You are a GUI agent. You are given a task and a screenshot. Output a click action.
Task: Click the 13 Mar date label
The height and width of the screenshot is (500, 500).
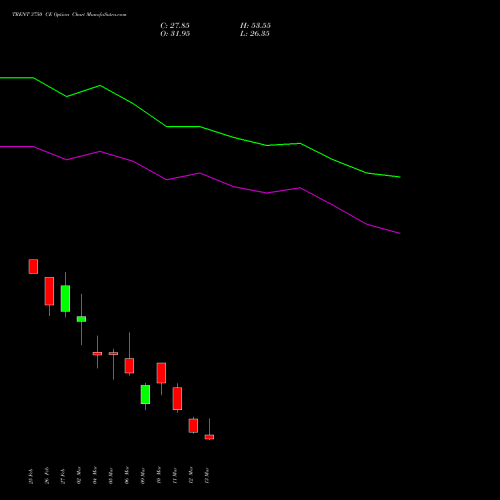[207, 475]
